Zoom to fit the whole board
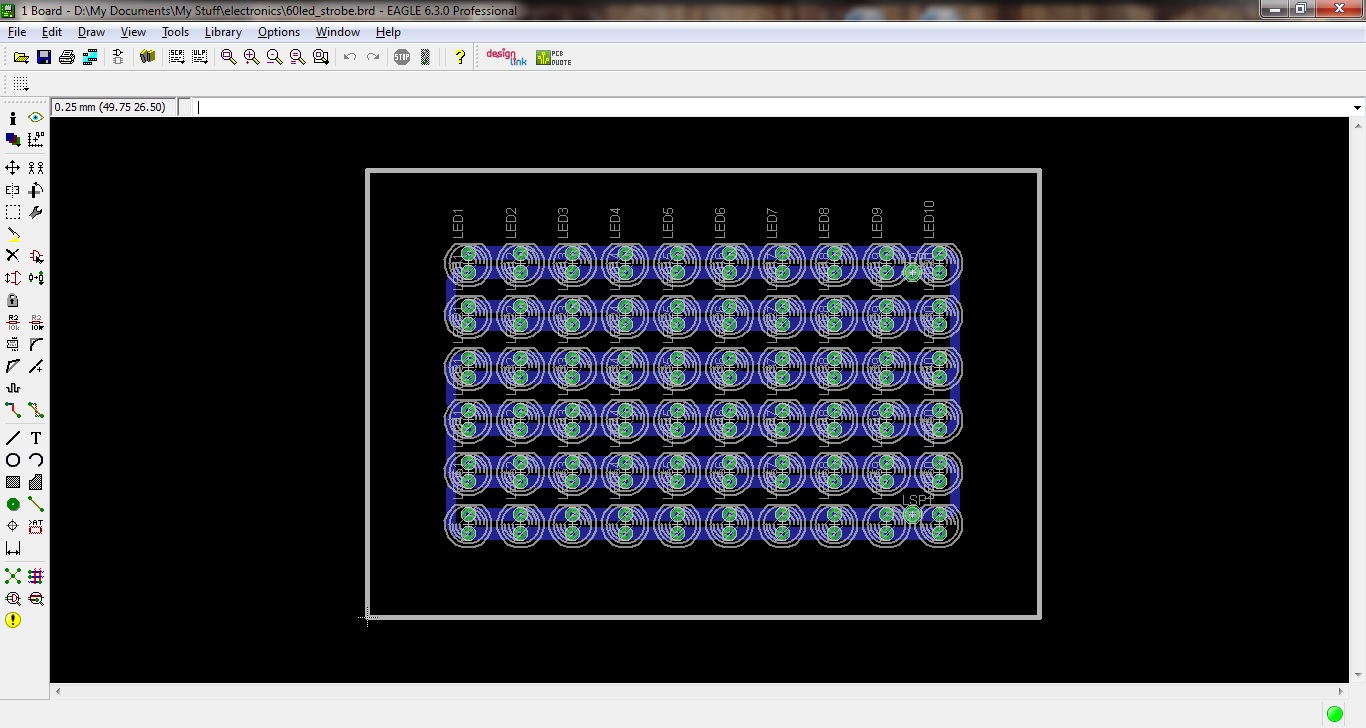The height and width of the screenshot is (728, 1366). 226,57
